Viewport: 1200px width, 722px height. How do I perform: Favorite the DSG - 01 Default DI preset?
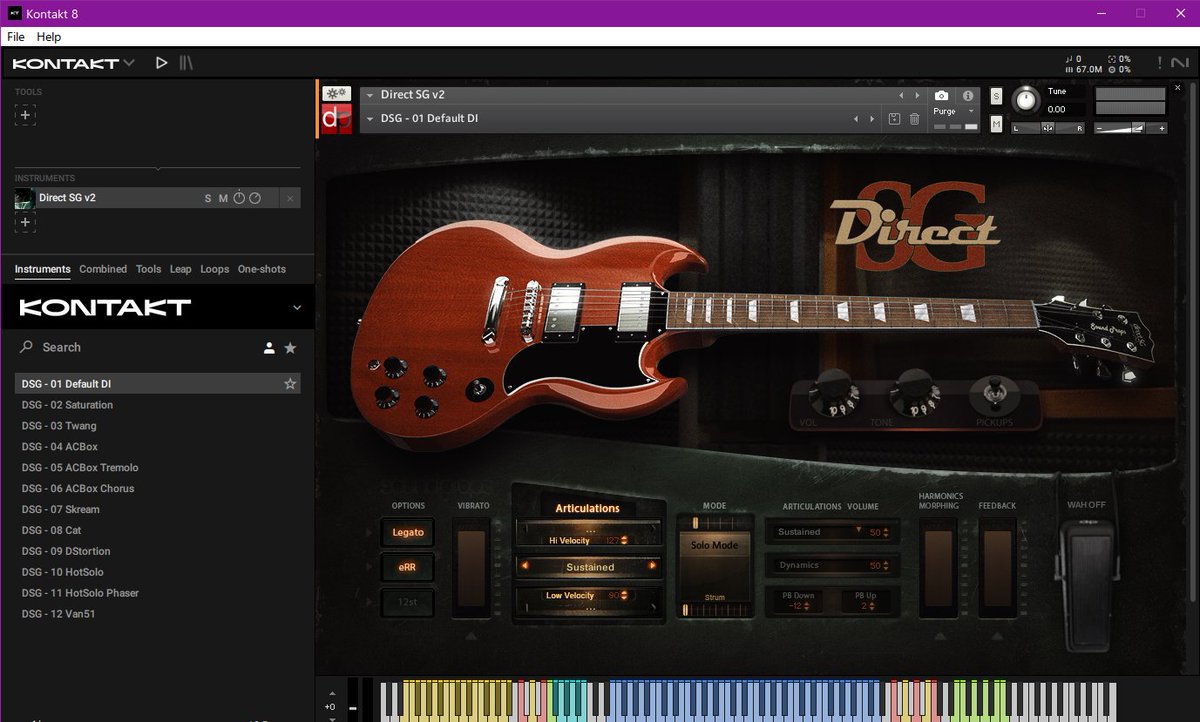click(x=290, y=384)
